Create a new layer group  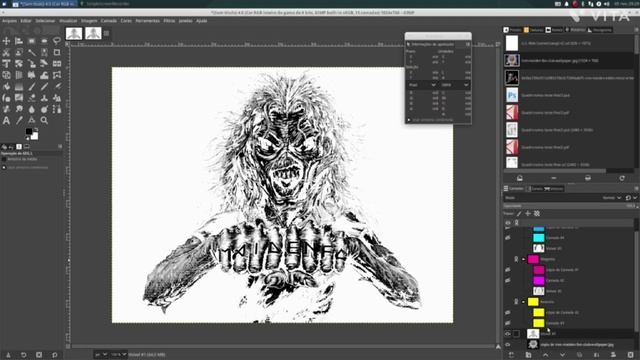coord(528,355)
